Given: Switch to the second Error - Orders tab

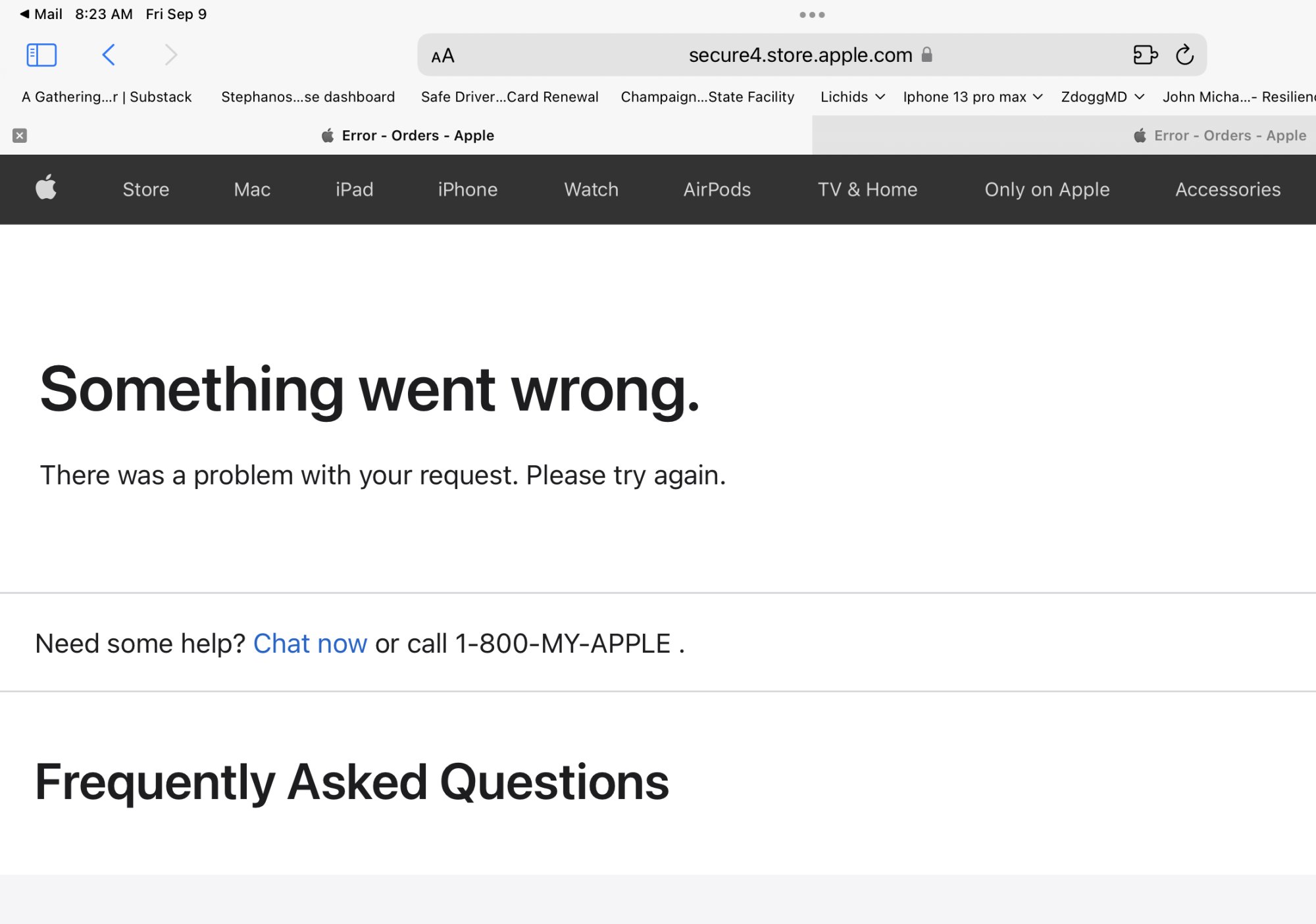Looking at the screenshot, I should click(1219, 136).
